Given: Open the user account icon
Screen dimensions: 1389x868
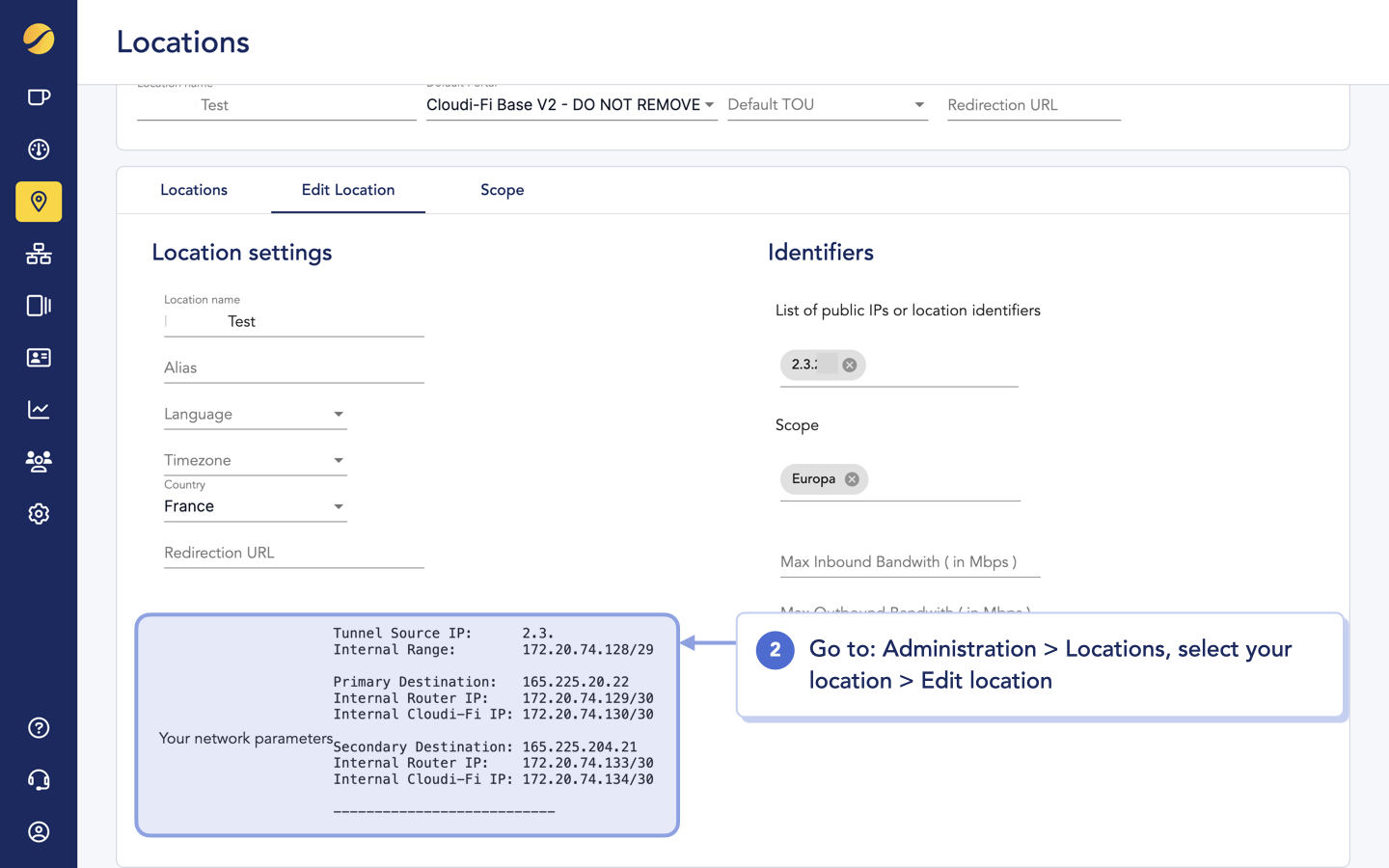Looking at the screenshot, I should click(x=39, y=832).
